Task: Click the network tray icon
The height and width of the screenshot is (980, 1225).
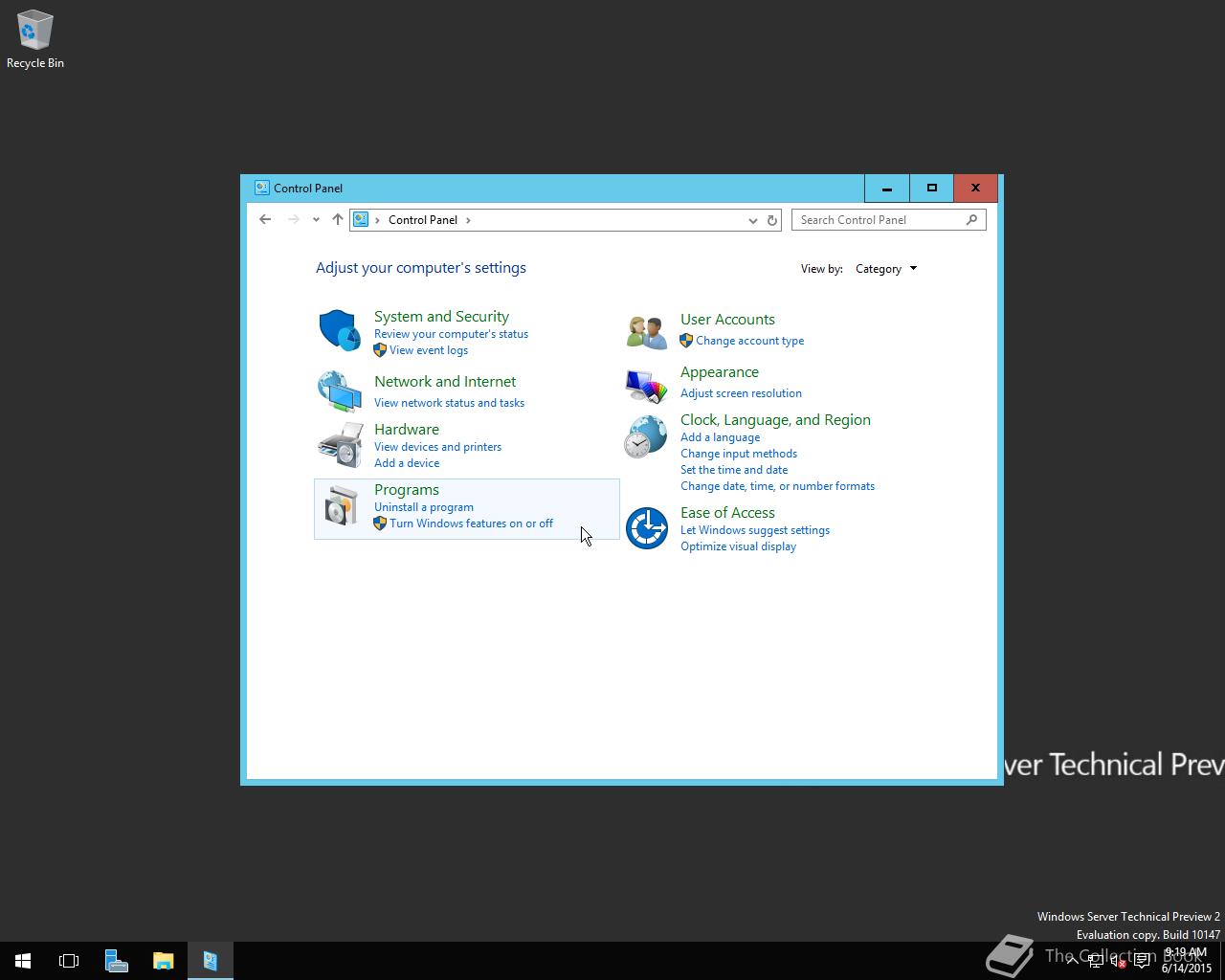Action: click(x=1095, y=961)
